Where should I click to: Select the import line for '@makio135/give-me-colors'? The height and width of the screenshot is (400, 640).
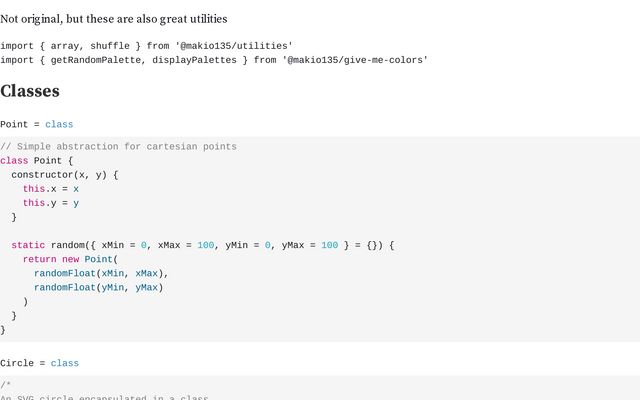pos(214,60)
